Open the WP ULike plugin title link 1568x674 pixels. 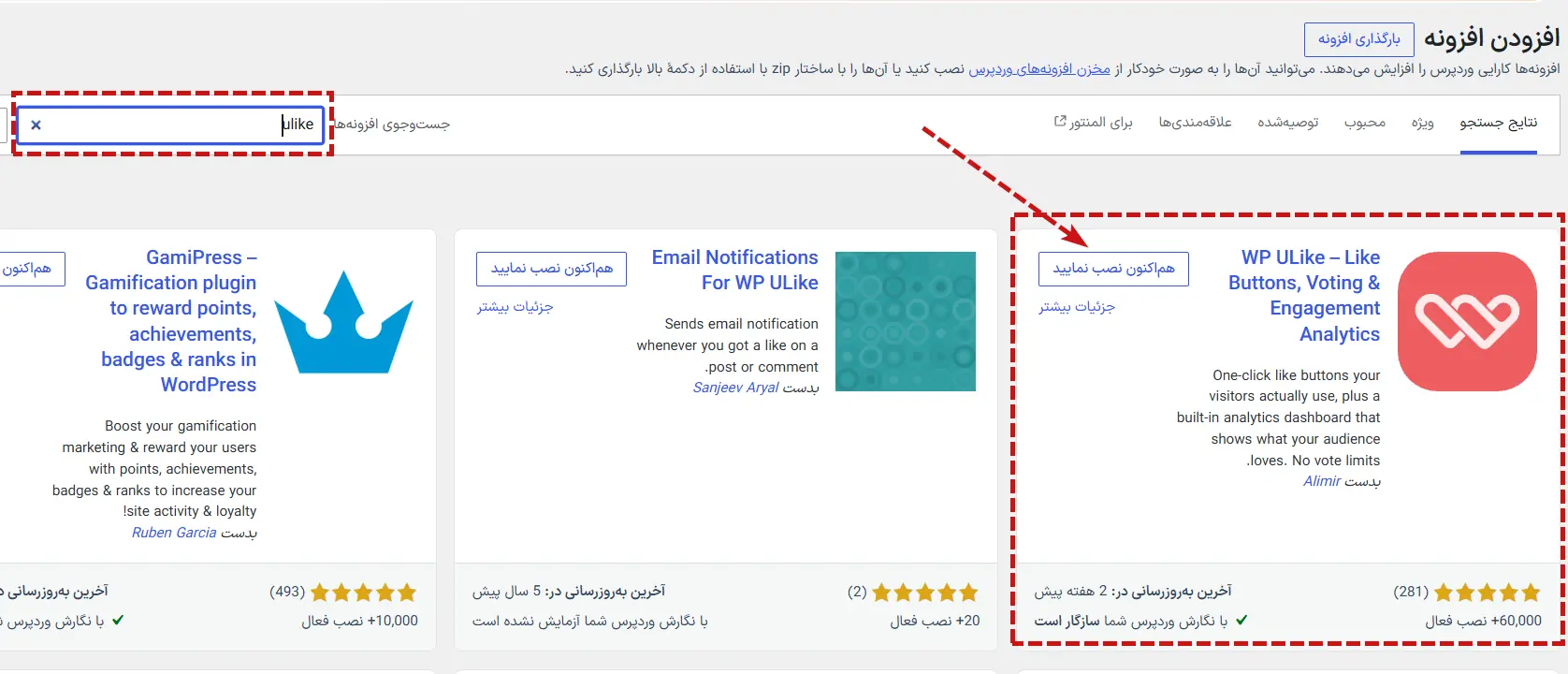point(1304,296)
